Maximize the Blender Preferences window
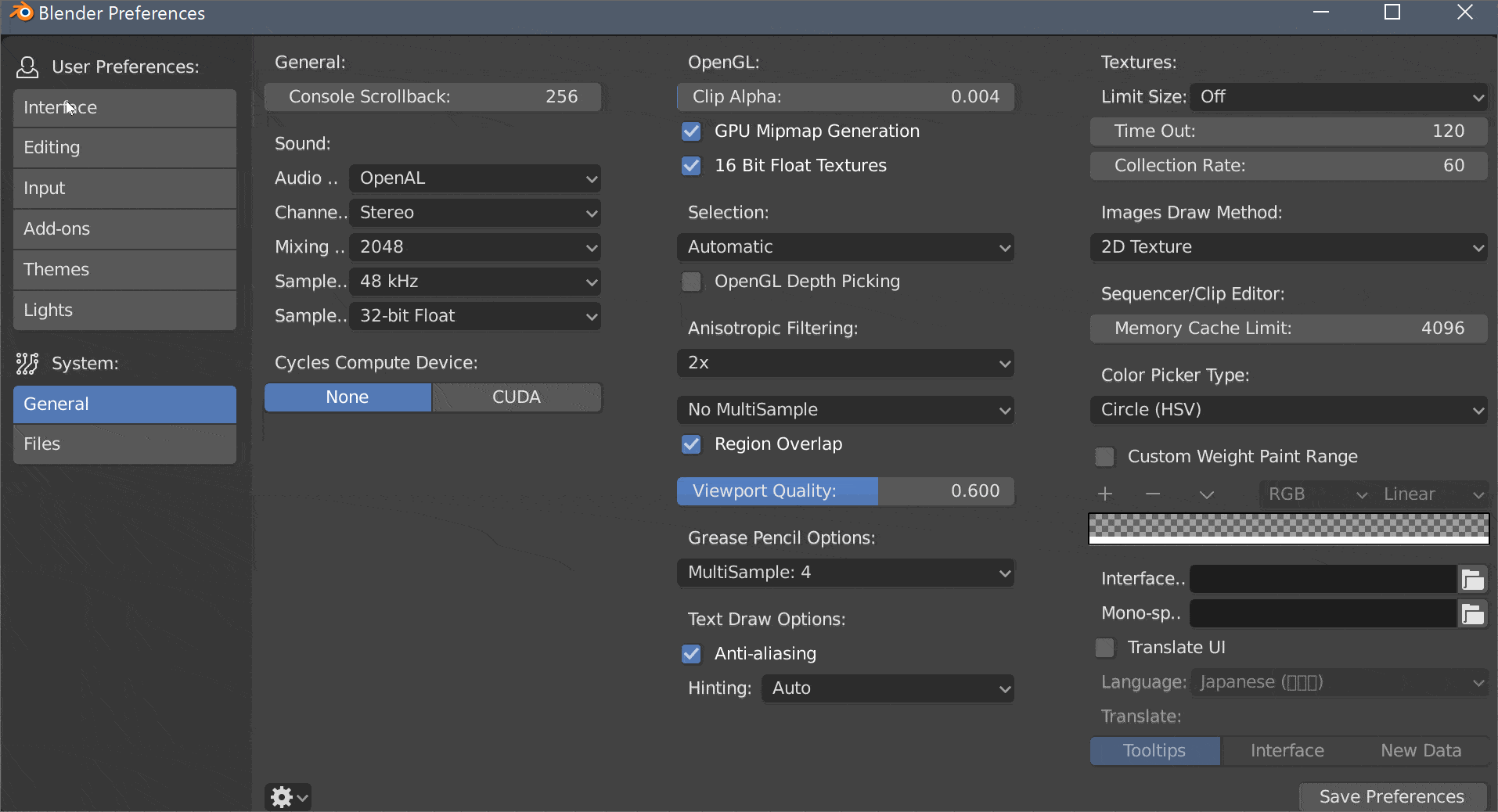Viewport: 1498px width, 812px height. click(x=1392, y=13)
